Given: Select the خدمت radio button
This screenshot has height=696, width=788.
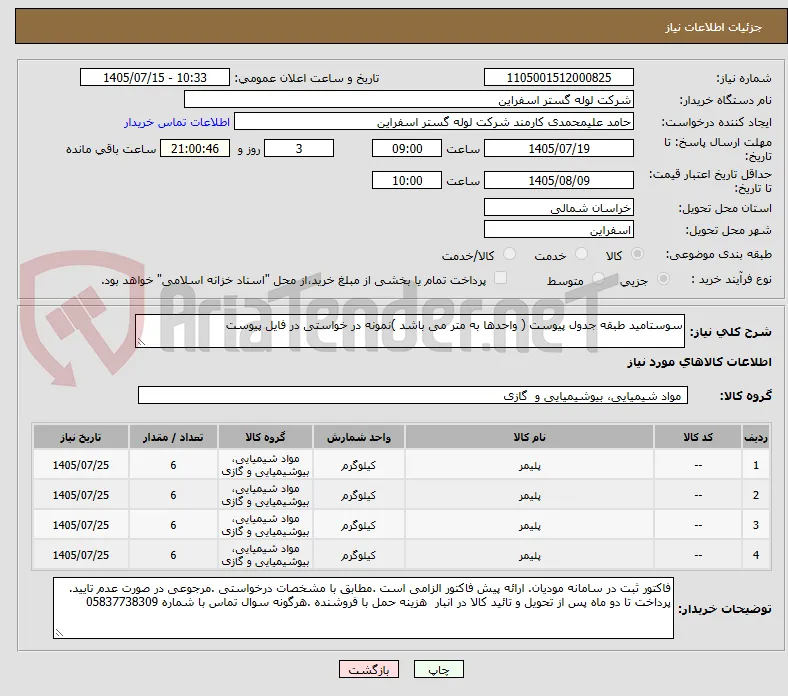Looking at the screenshot, I should [581, 254].
